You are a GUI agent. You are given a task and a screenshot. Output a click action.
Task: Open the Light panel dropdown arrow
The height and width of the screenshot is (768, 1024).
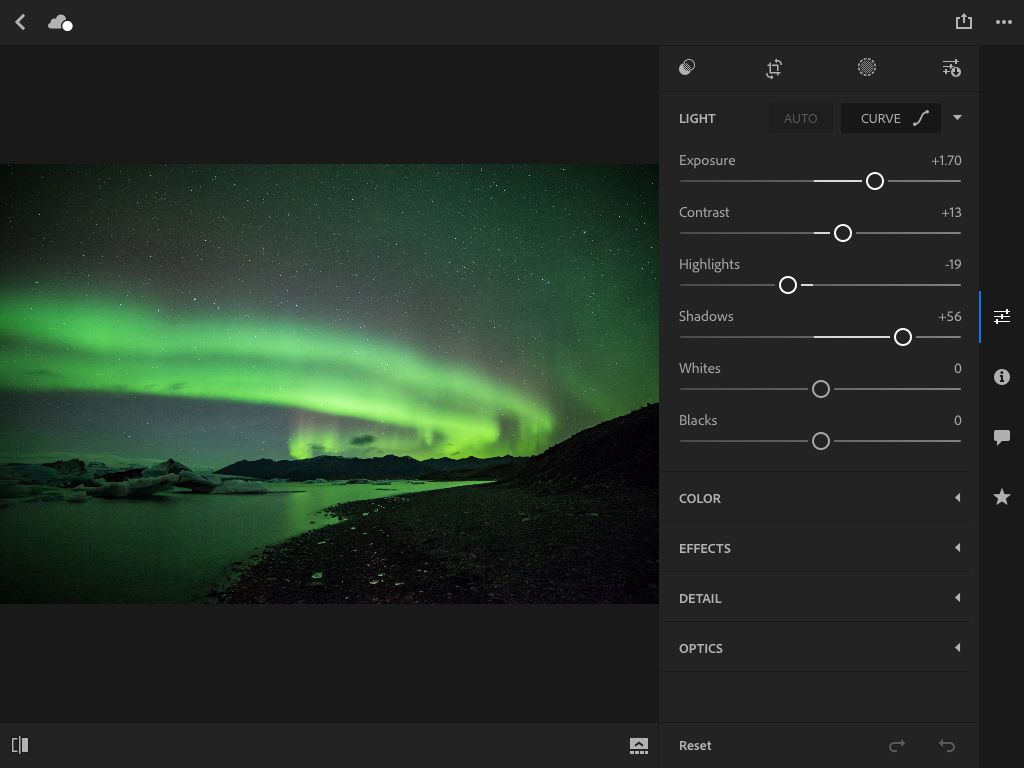pyautogui.click(x=956, y=118)
